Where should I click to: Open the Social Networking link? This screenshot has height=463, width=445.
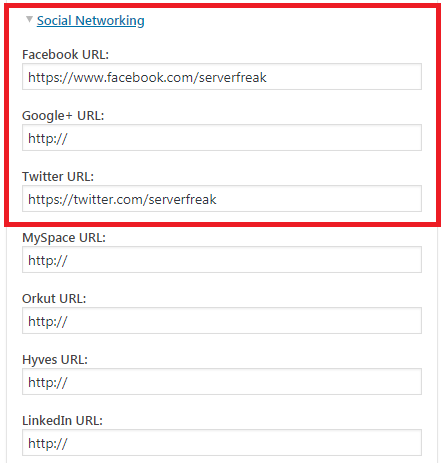coord(91,20)
